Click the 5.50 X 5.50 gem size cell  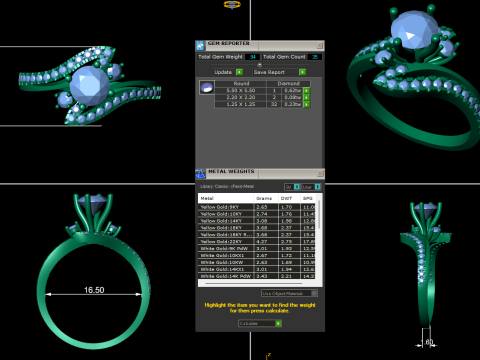[x=241, y=90]
